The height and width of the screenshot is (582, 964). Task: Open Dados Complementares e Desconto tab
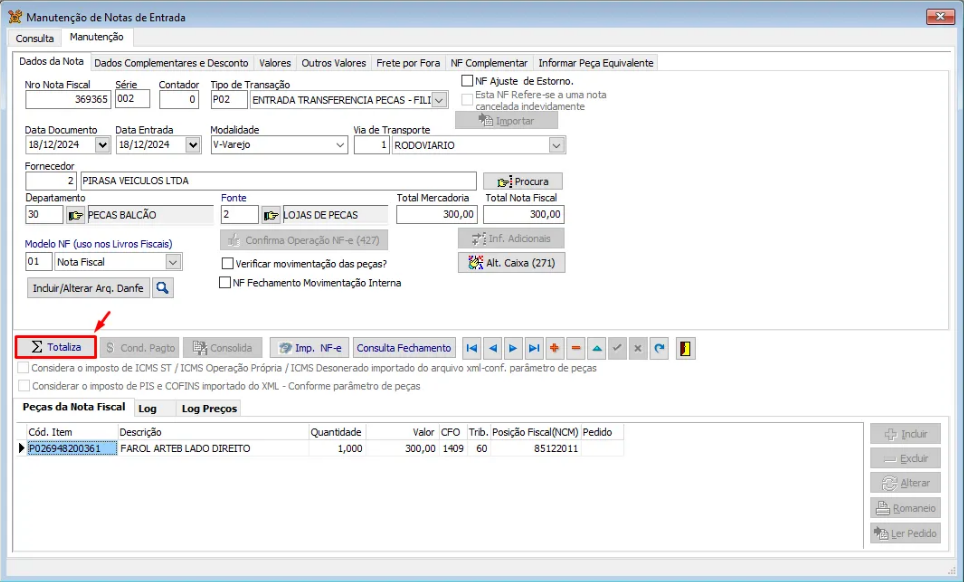click(171, 63)
